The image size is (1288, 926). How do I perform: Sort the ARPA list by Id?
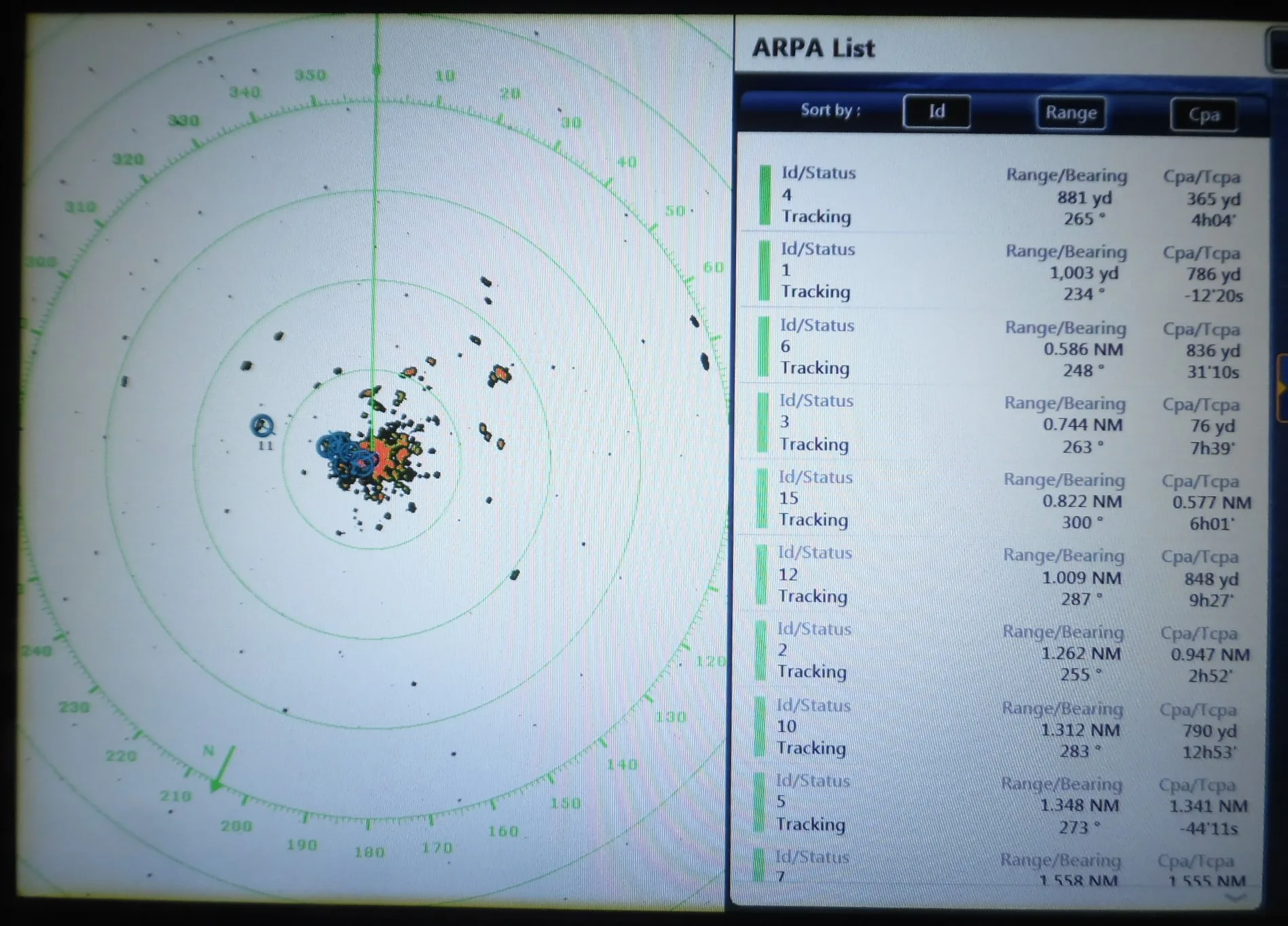pyautogui.click(x=936, y=111)
